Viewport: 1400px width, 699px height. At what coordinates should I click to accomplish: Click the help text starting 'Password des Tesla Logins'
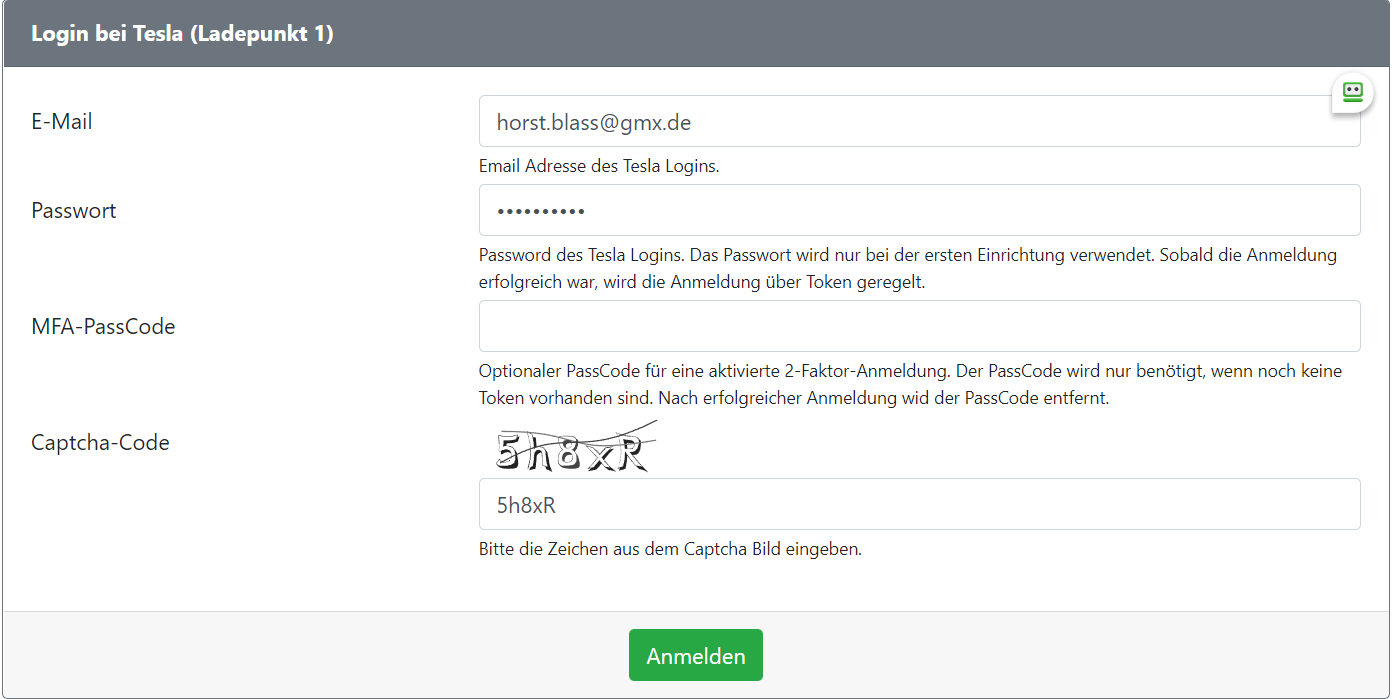pos(908,269)
